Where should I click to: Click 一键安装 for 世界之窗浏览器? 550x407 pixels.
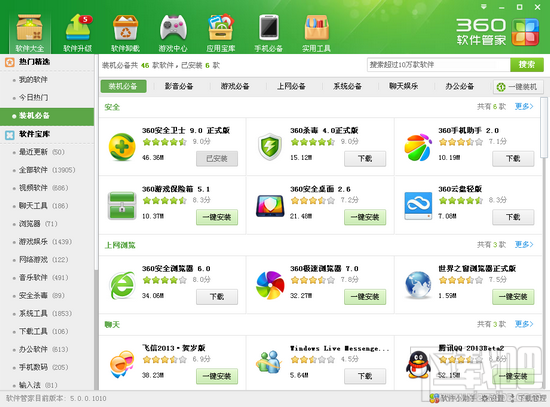(513, 297)
